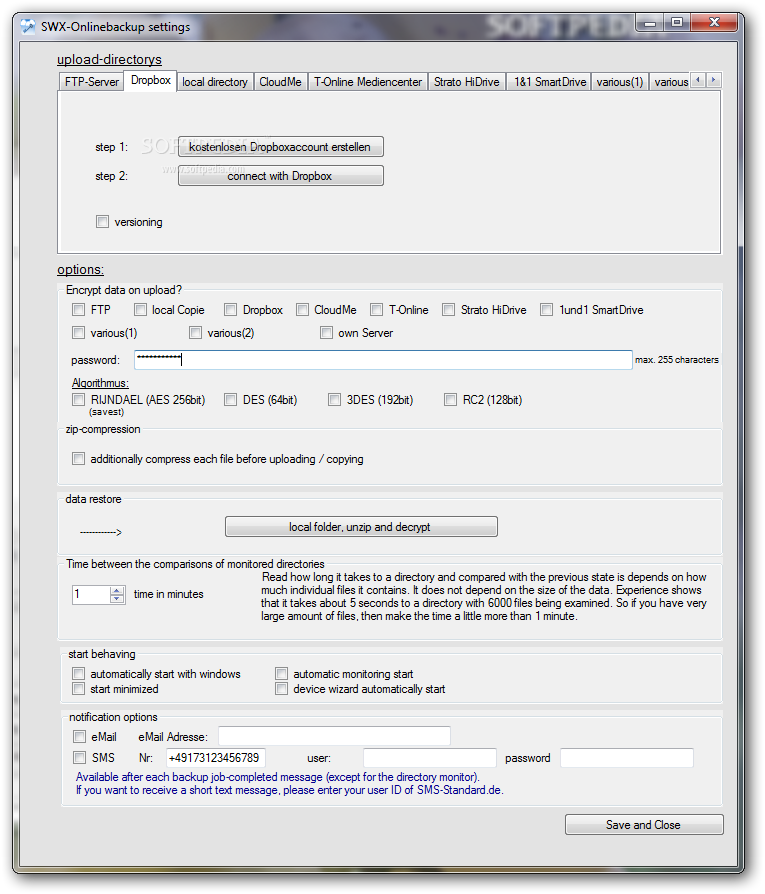This screenshot has height=894, width=765.
Task: Select DES (64bit) algorithm
Action: click(230, 400)
